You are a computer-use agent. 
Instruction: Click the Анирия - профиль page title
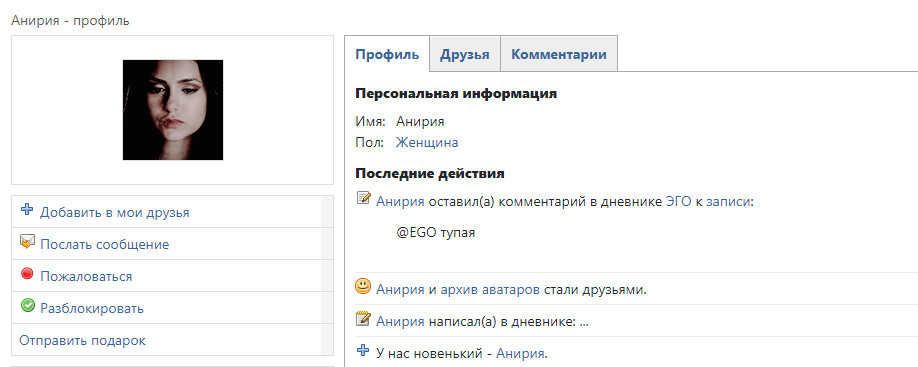(x=70, y=21)
